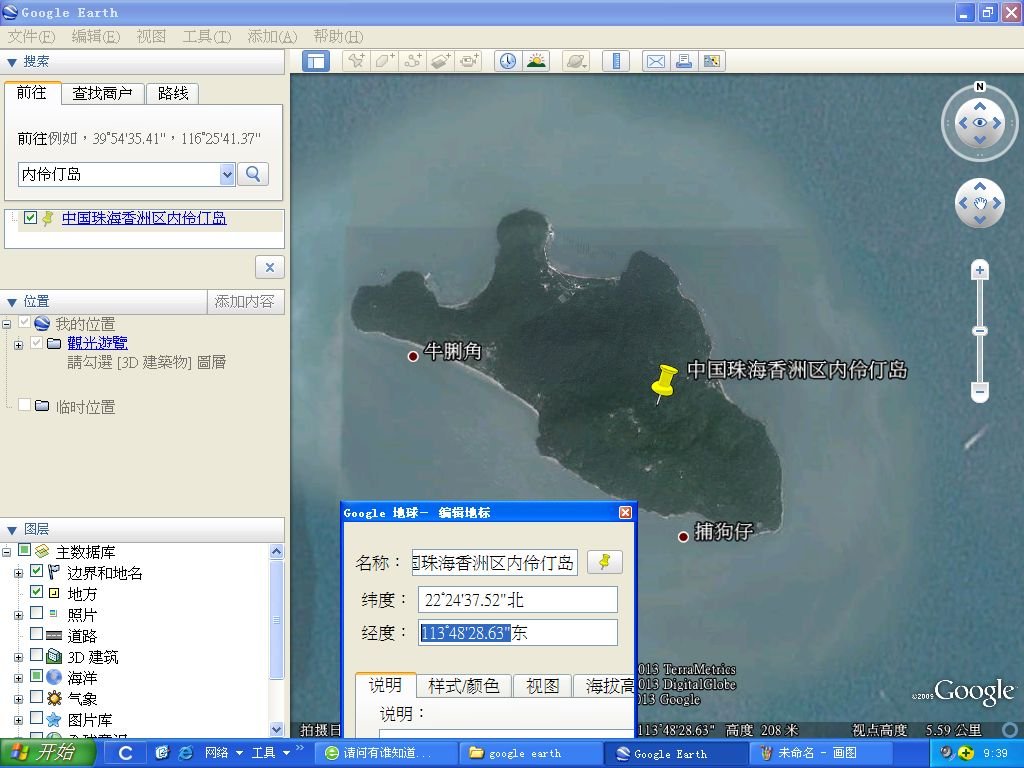Open the search box history dropdown
The image size is (1024, 768).
pyautogui.click(x=227, y=174)
